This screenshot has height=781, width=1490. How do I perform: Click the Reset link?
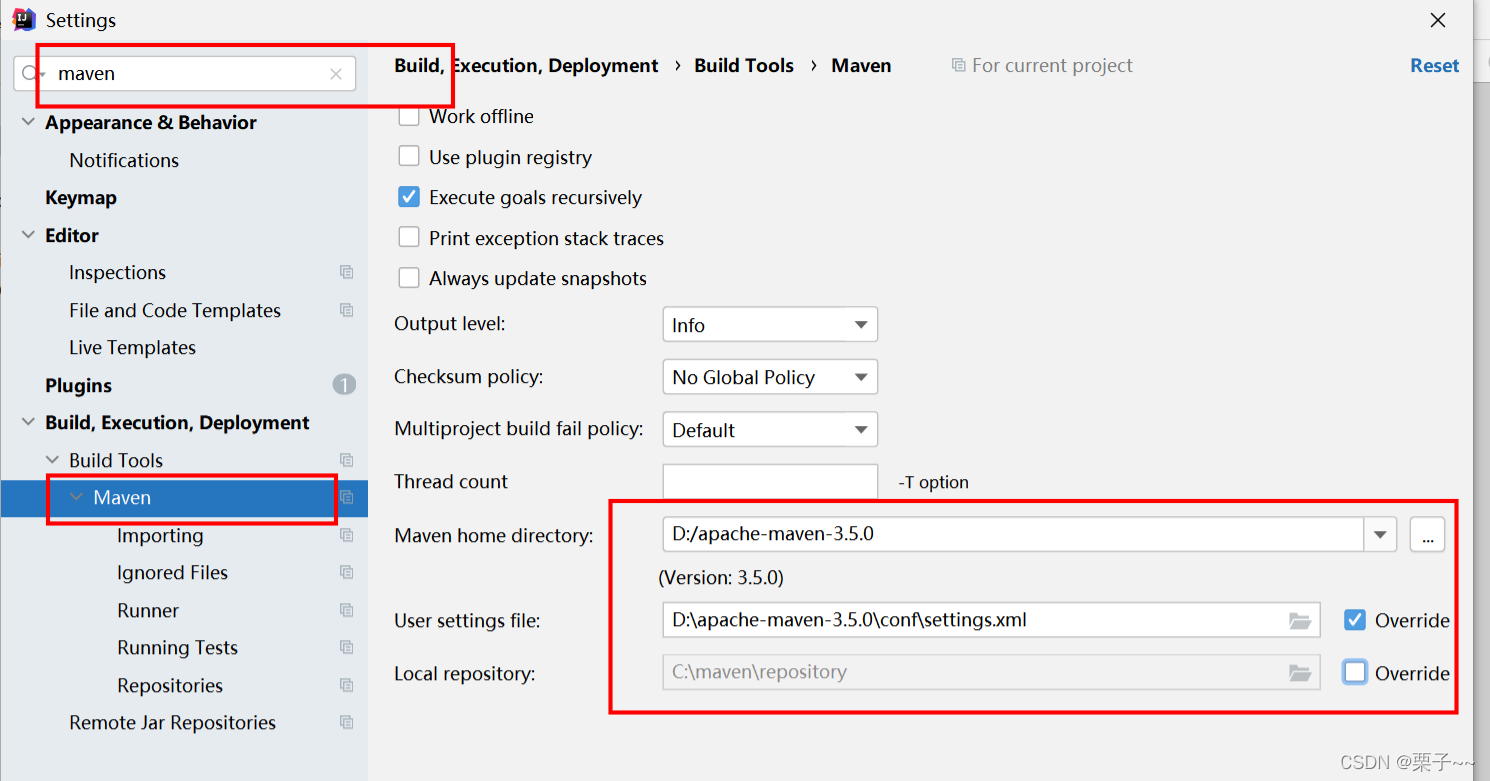tap(1434, 65)
